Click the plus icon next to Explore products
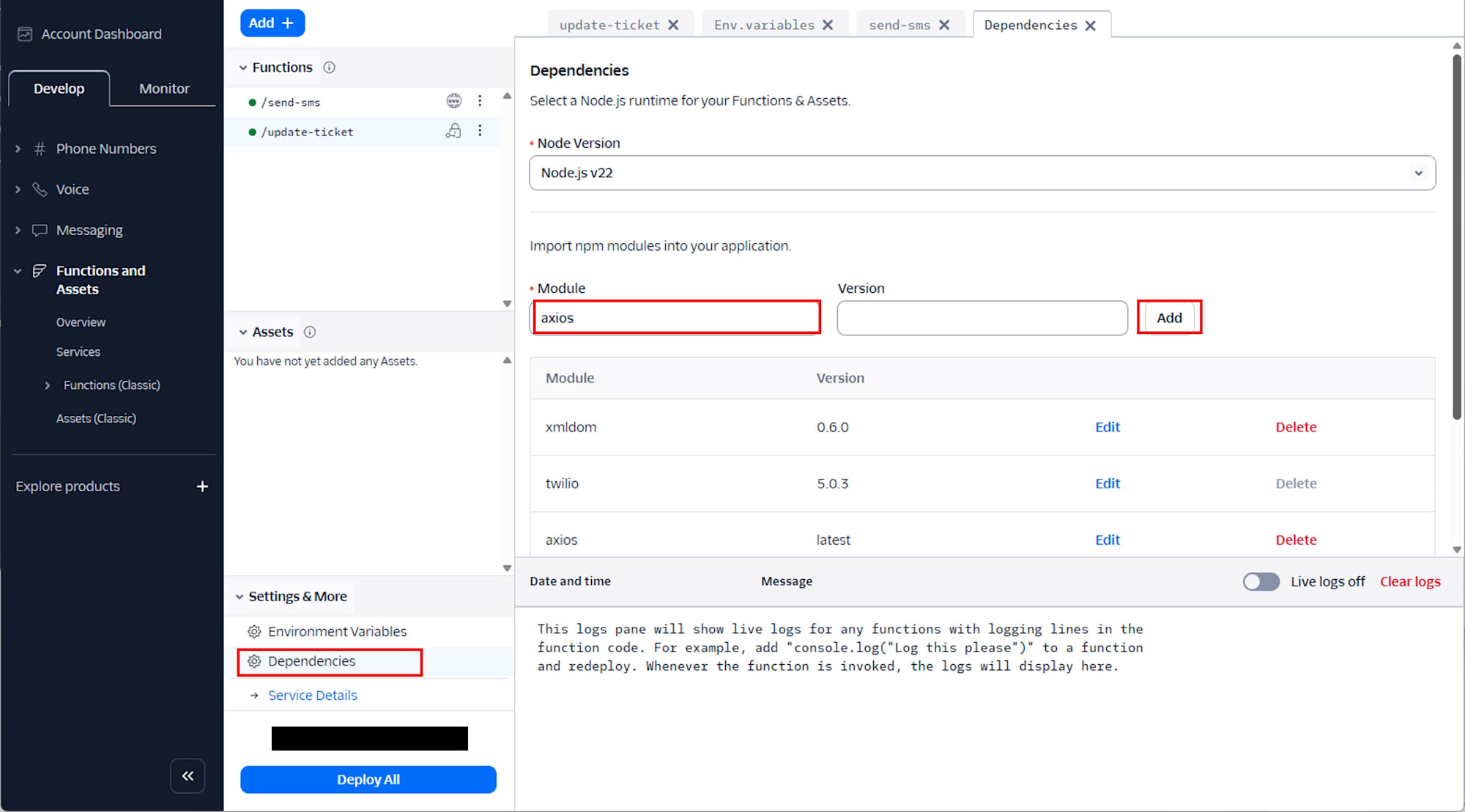Viewport: 1465px width, 812px height. [x=202, y=487]
